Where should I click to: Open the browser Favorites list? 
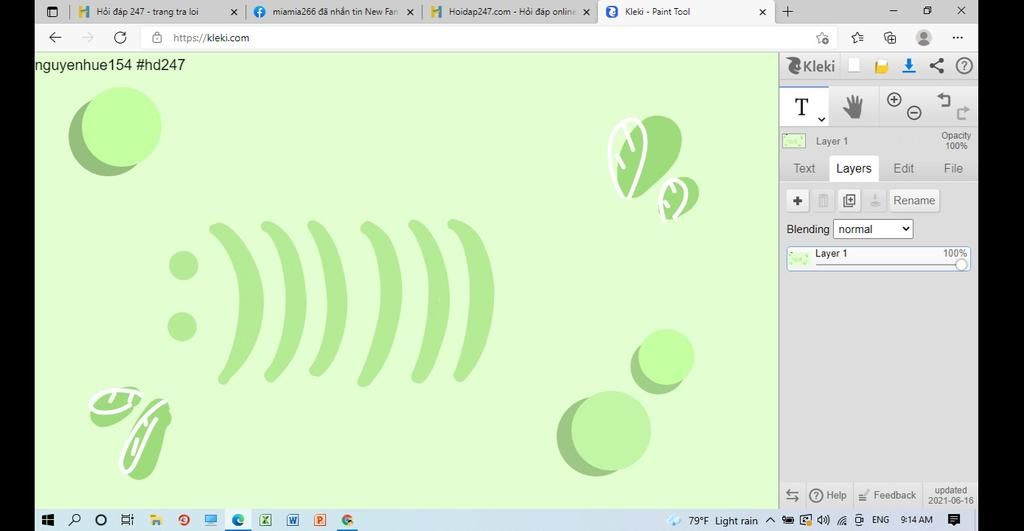coord(857,38)
